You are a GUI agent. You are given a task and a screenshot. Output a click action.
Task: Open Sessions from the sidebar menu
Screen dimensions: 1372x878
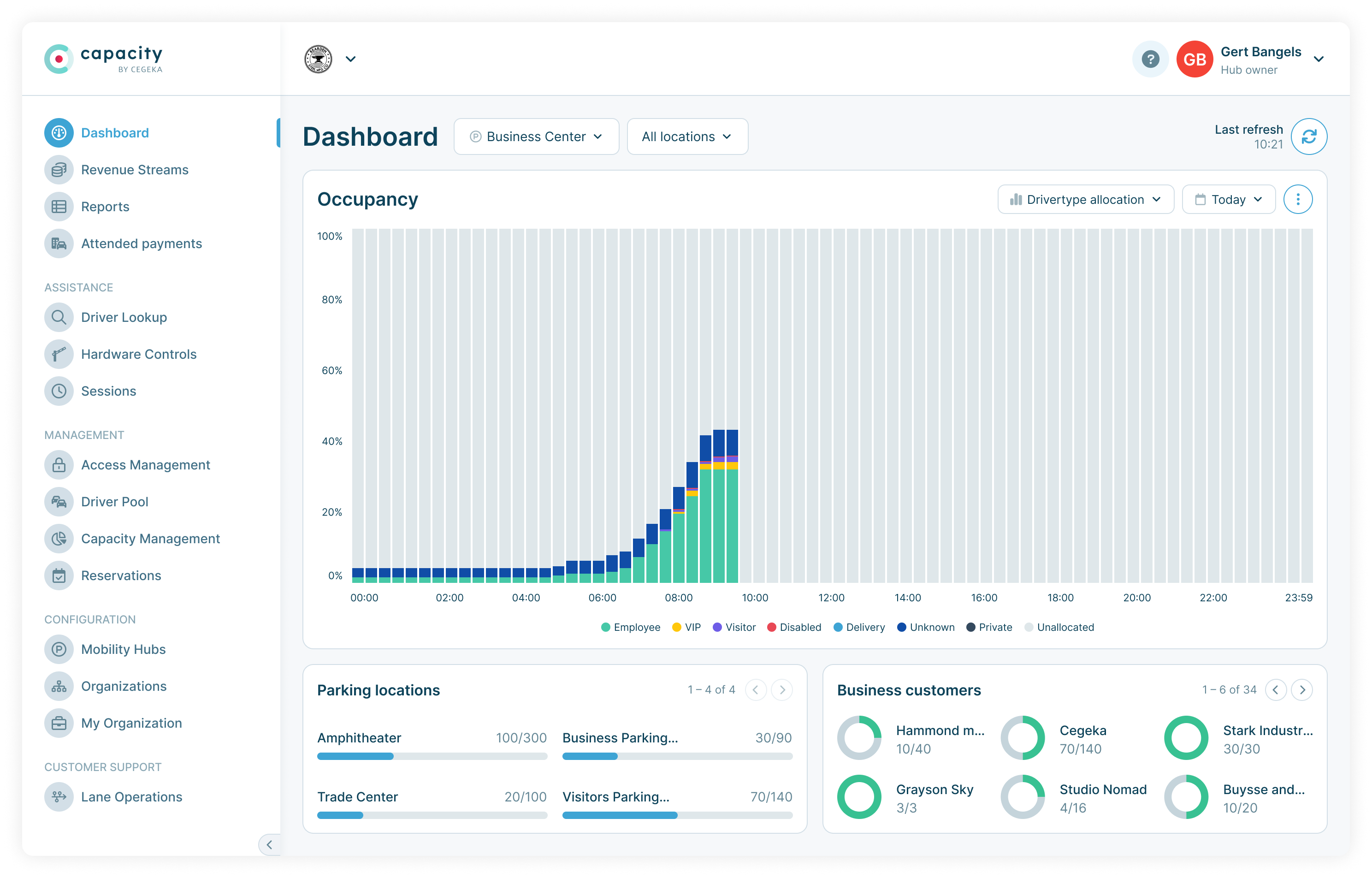point(108,391)
